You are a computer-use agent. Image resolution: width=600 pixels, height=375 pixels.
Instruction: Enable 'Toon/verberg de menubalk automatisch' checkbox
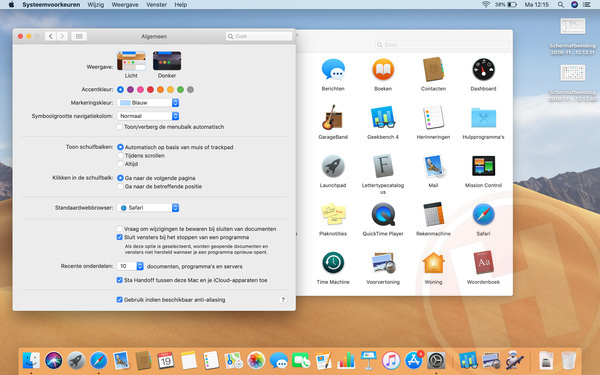[120, 127]
